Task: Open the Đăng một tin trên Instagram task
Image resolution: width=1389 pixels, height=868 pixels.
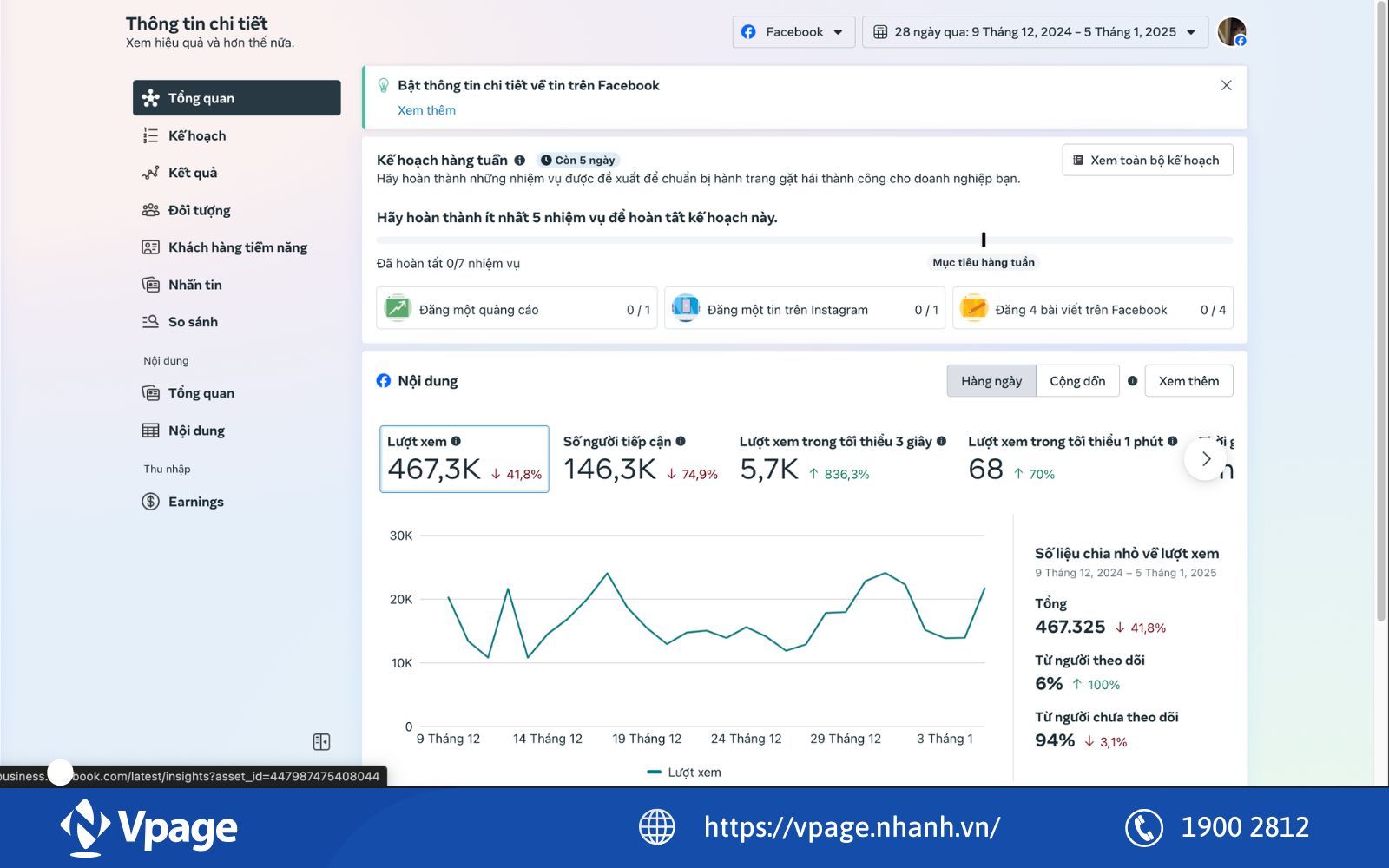Action: point(805,308)
